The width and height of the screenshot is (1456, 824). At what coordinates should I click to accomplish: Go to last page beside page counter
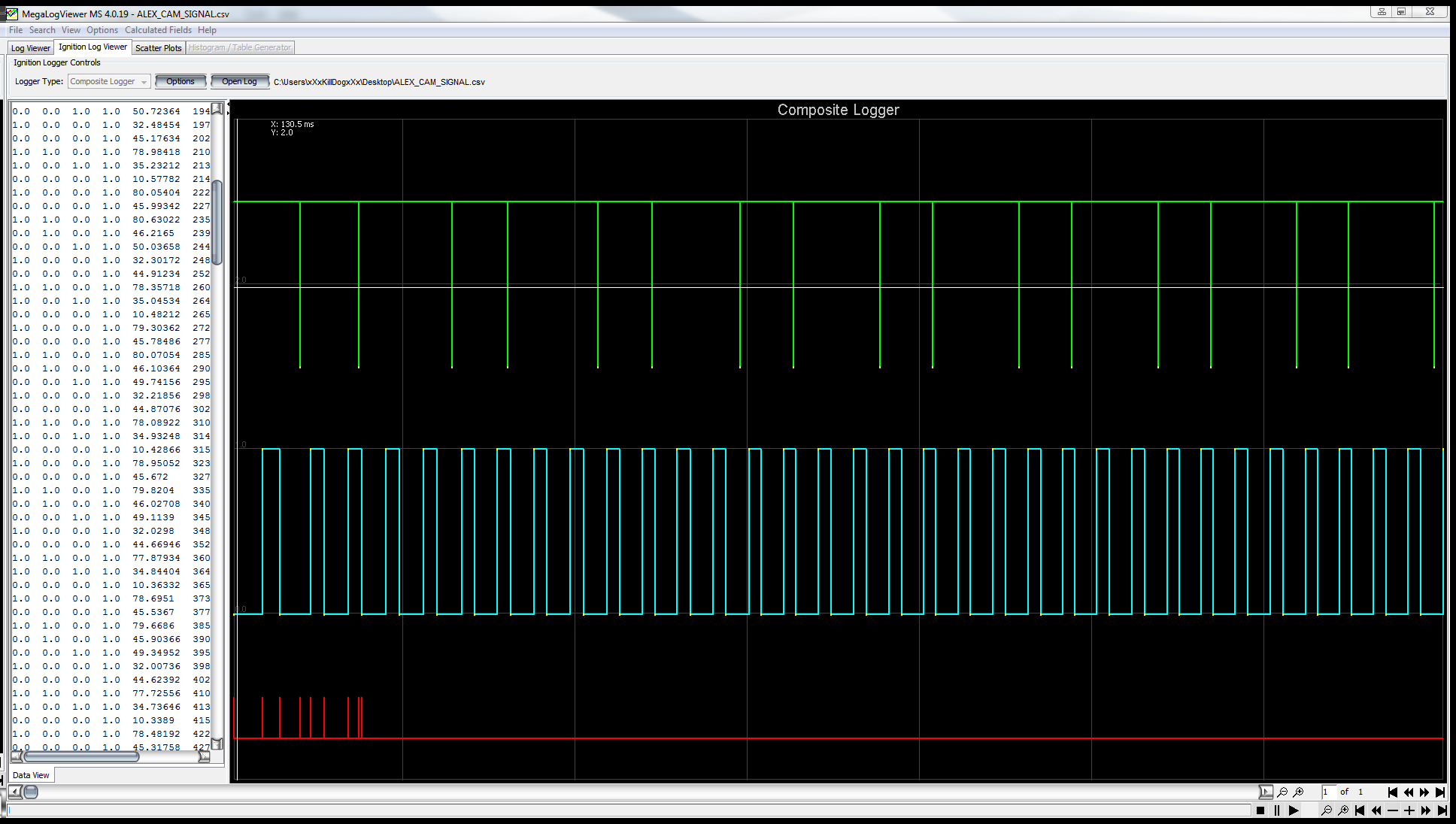[x=1440, y=792]
